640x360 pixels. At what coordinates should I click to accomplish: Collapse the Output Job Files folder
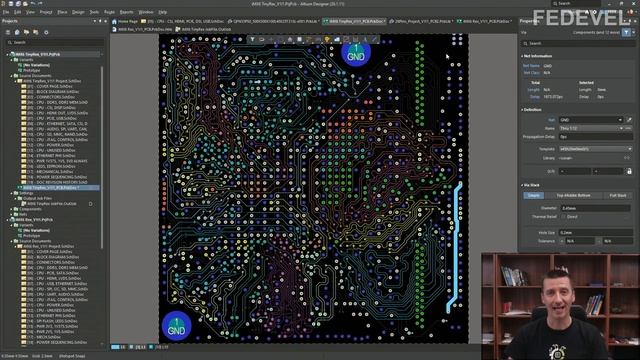click(x=16, y=198)
